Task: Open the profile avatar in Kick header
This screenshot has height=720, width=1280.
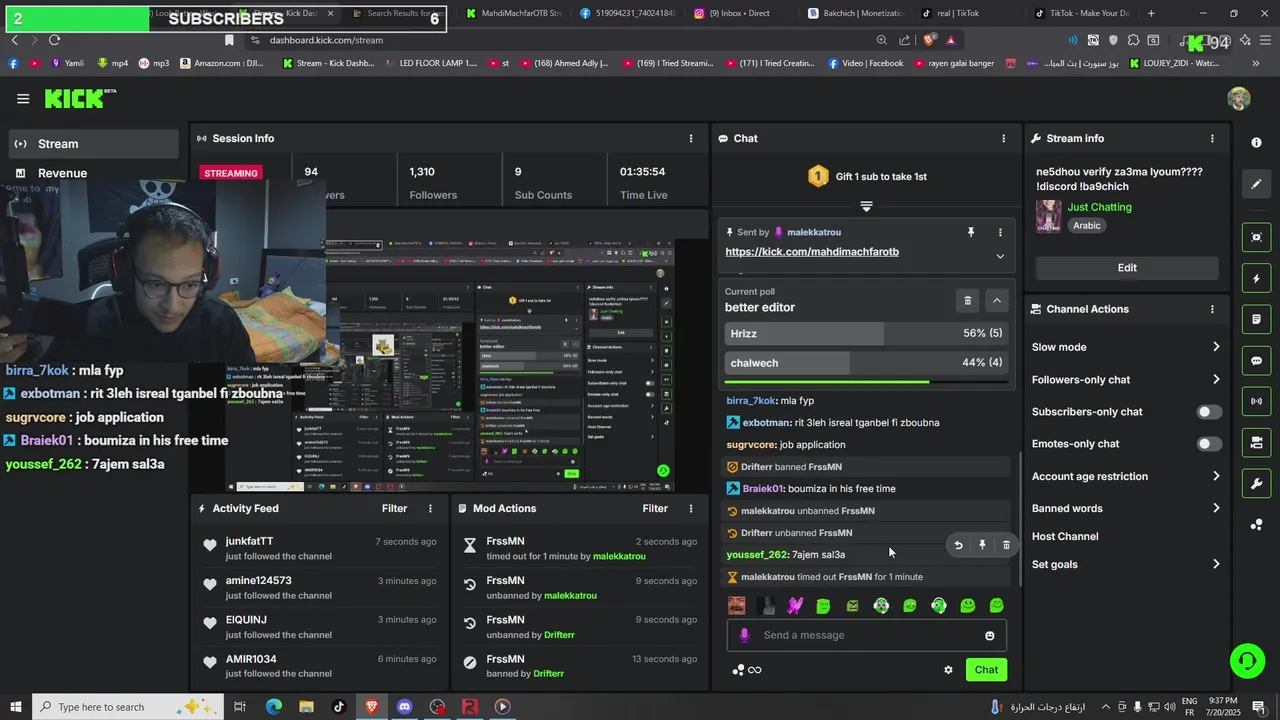Action: [x=1239, y=98]
